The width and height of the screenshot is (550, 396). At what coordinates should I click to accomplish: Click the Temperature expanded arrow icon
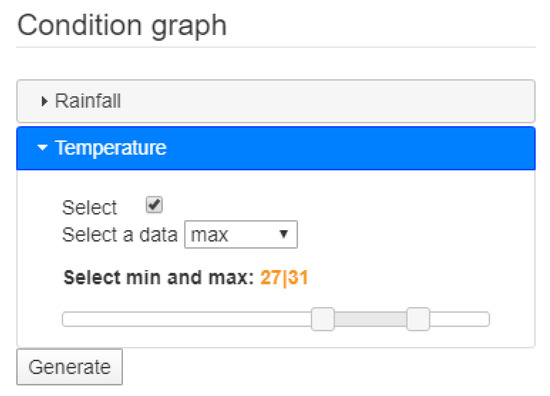point(42,148)
